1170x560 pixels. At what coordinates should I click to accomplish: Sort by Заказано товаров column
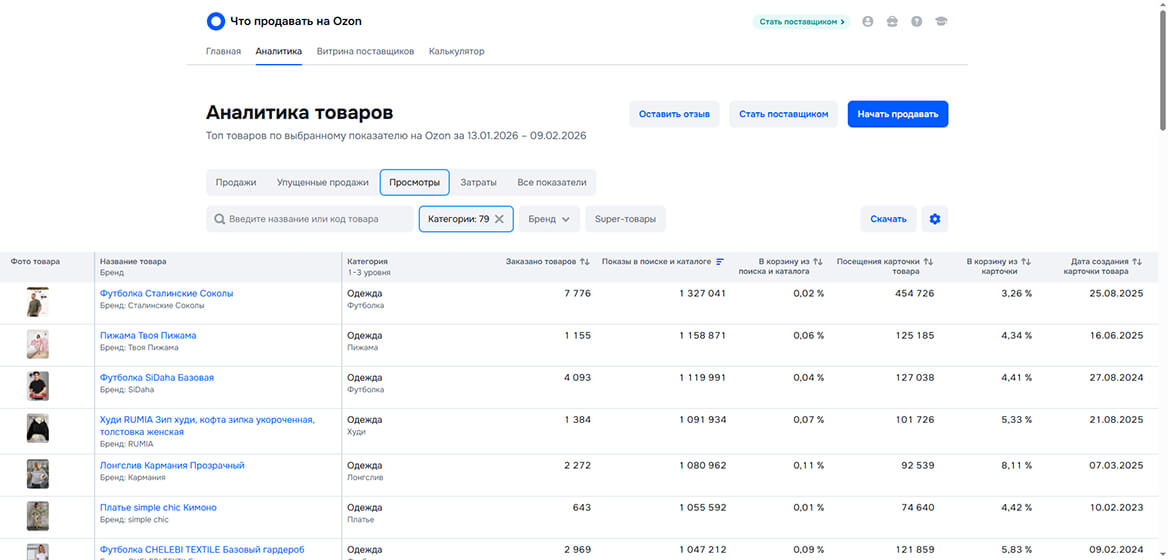tap(585, 261)
